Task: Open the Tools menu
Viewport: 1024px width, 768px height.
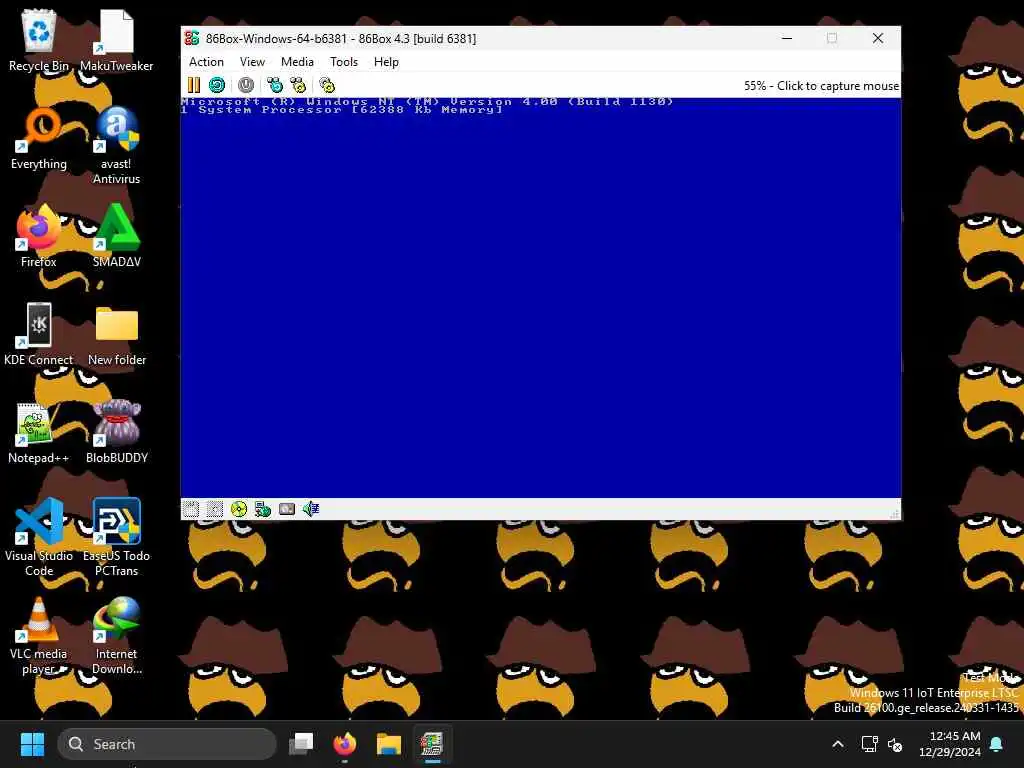Action: [344, 62]
